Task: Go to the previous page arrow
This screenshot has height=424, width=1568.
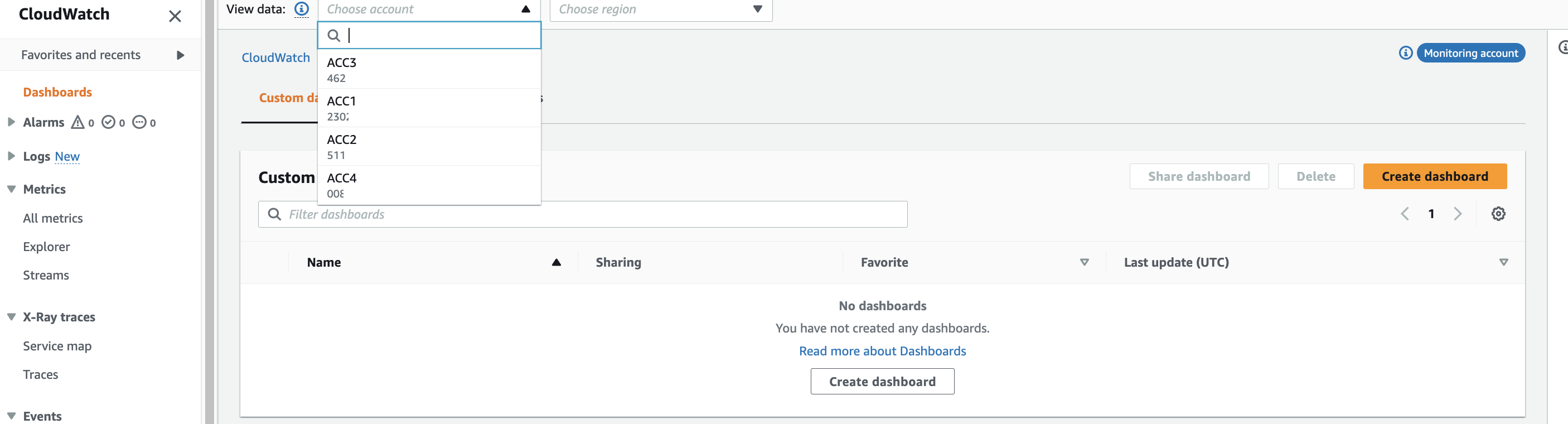Action: coord(1404,214)
